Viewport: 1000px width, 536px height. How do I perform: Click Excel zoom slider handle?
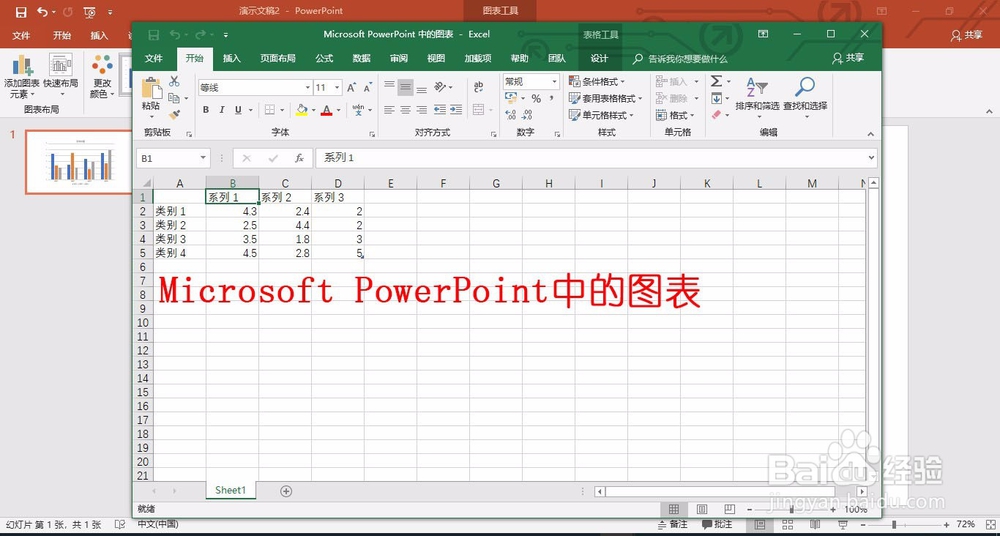click(791, 509)
